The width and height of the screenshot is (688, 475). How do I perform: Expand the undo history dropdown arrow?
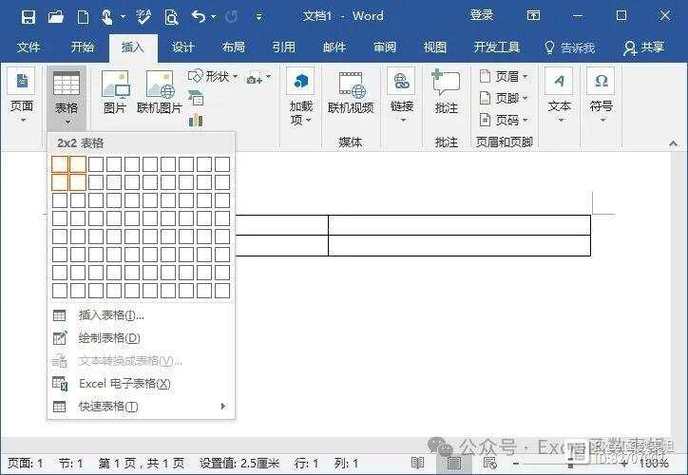pos(213,17)
